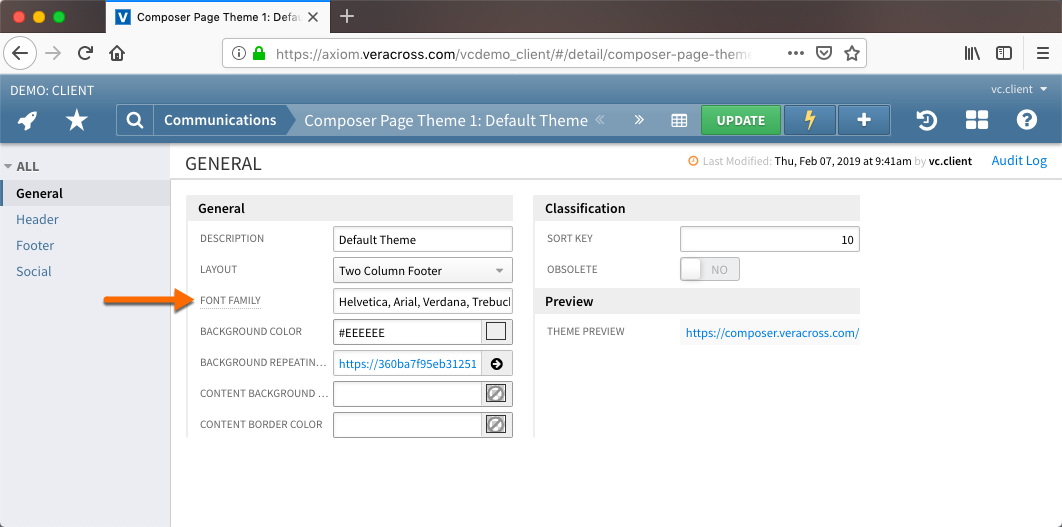
Task: Select Social in the sidebar
Action: point(34,271)
